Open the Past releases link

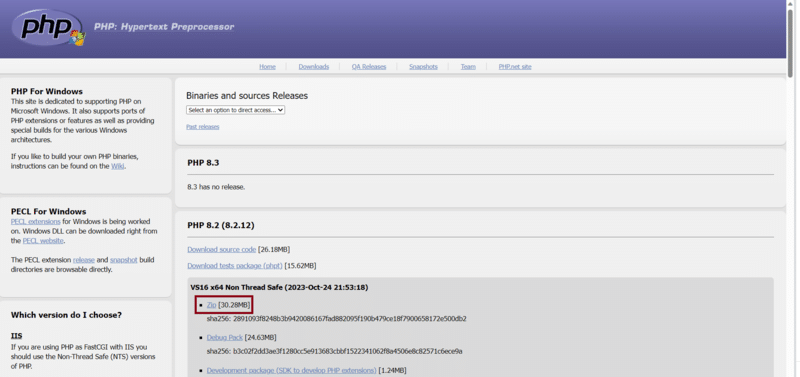(x=203, y=127)
